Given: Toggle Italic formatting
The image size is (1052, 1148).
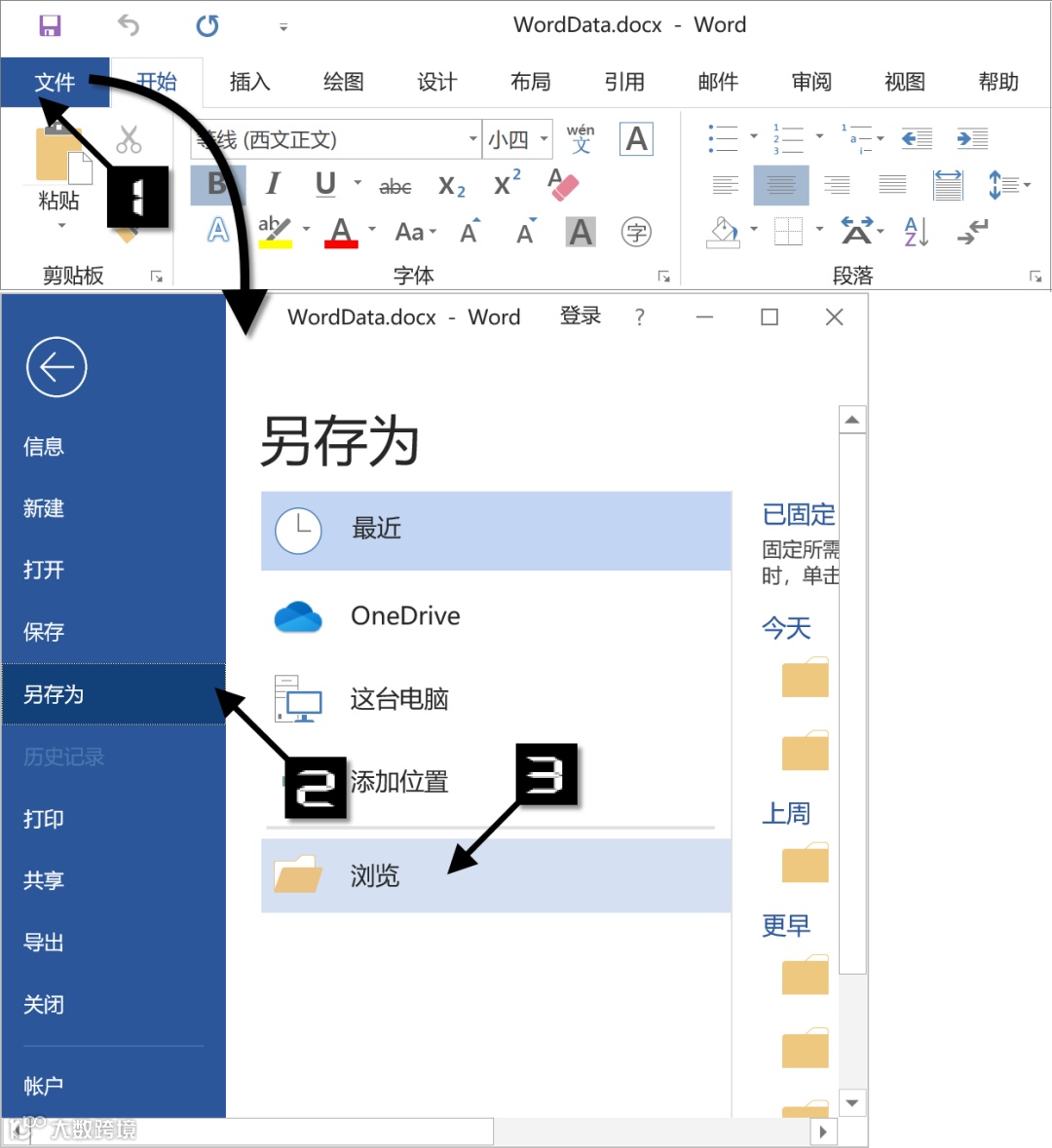Looking at the screenshot, I should (274, 184).
